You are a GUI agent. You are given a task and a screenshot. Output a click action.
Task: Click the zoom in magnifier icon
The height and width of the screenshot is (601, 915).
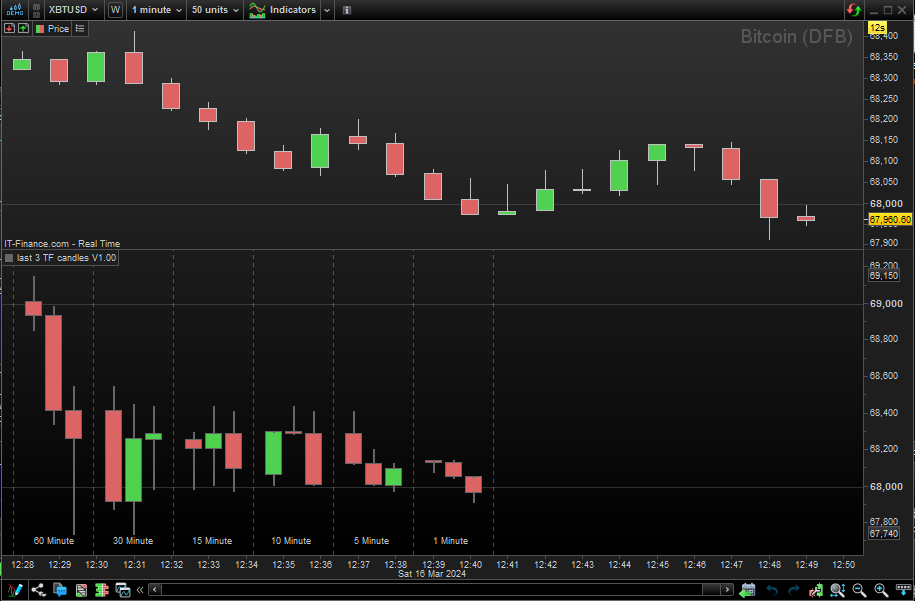point(881,590)
